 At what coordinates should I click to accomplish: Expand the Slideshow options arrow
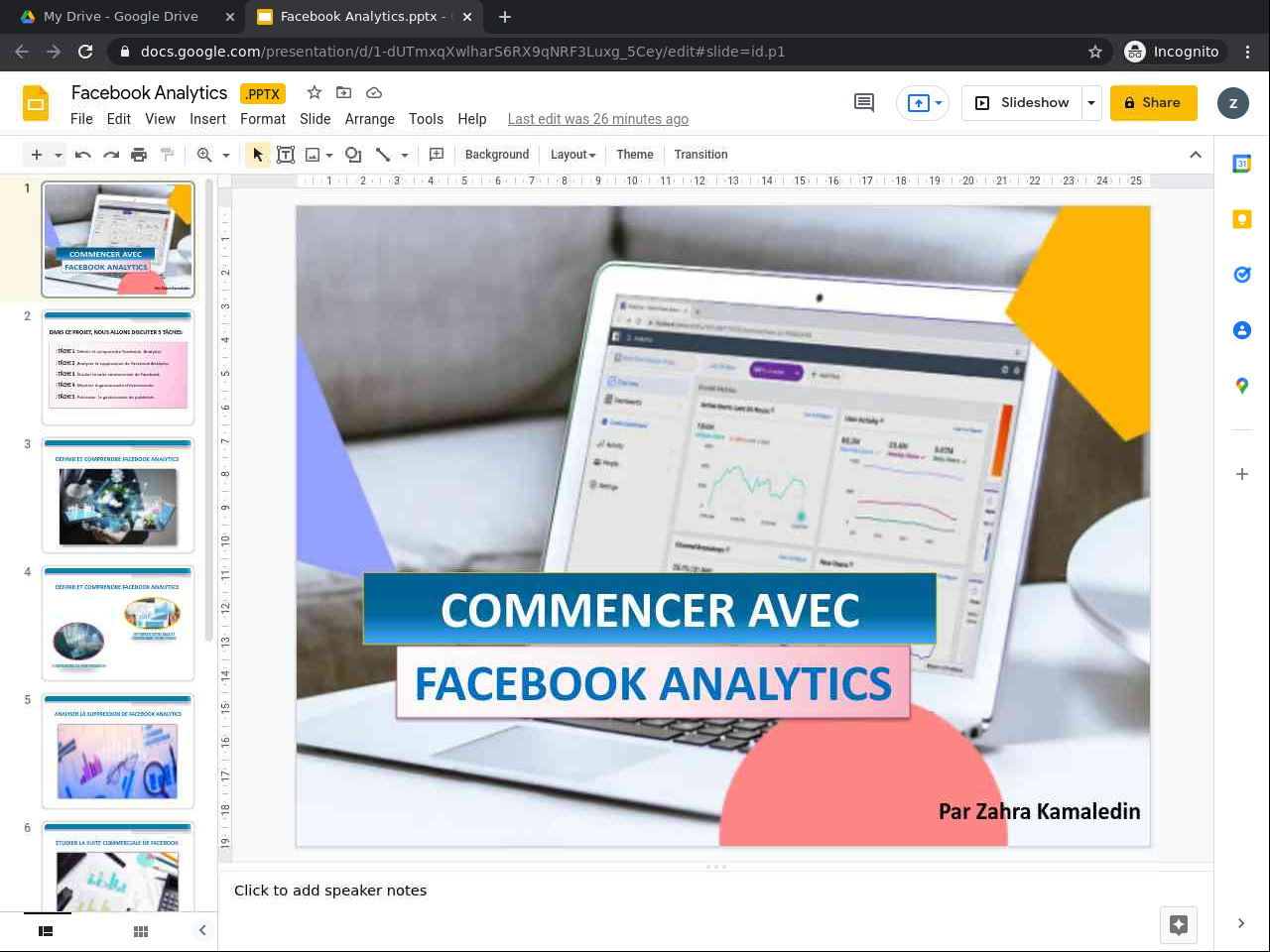pyautogui.click(x=1091, y=103)
